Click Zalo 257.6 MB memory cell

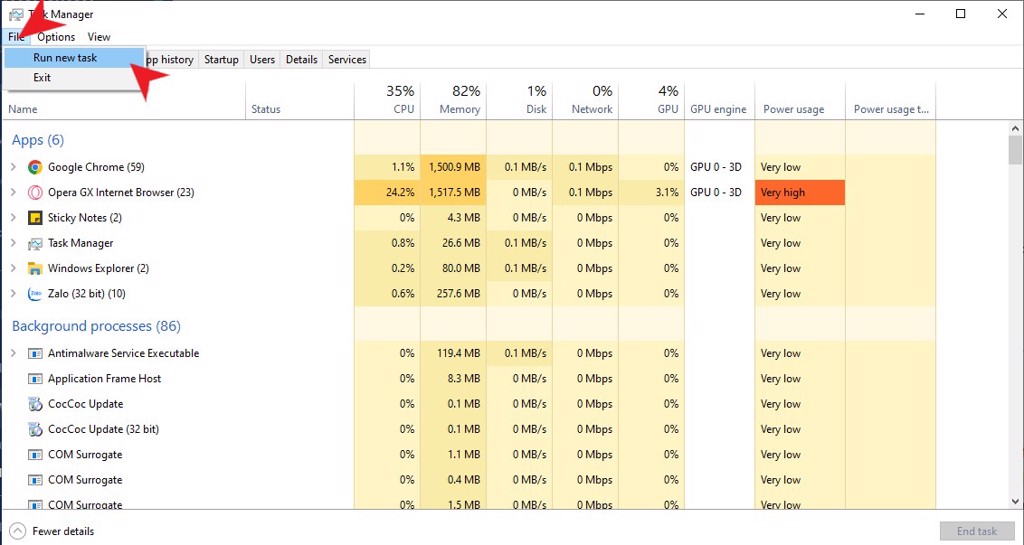point(453,294)
